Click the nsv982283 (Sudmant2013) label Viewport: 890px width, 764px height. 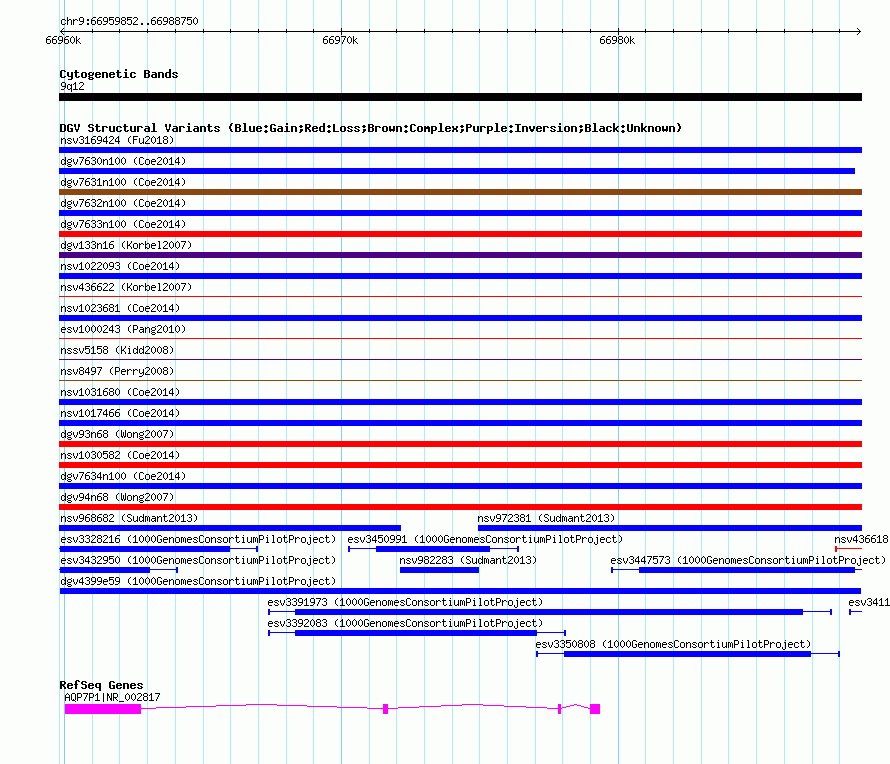coord(468,560)
